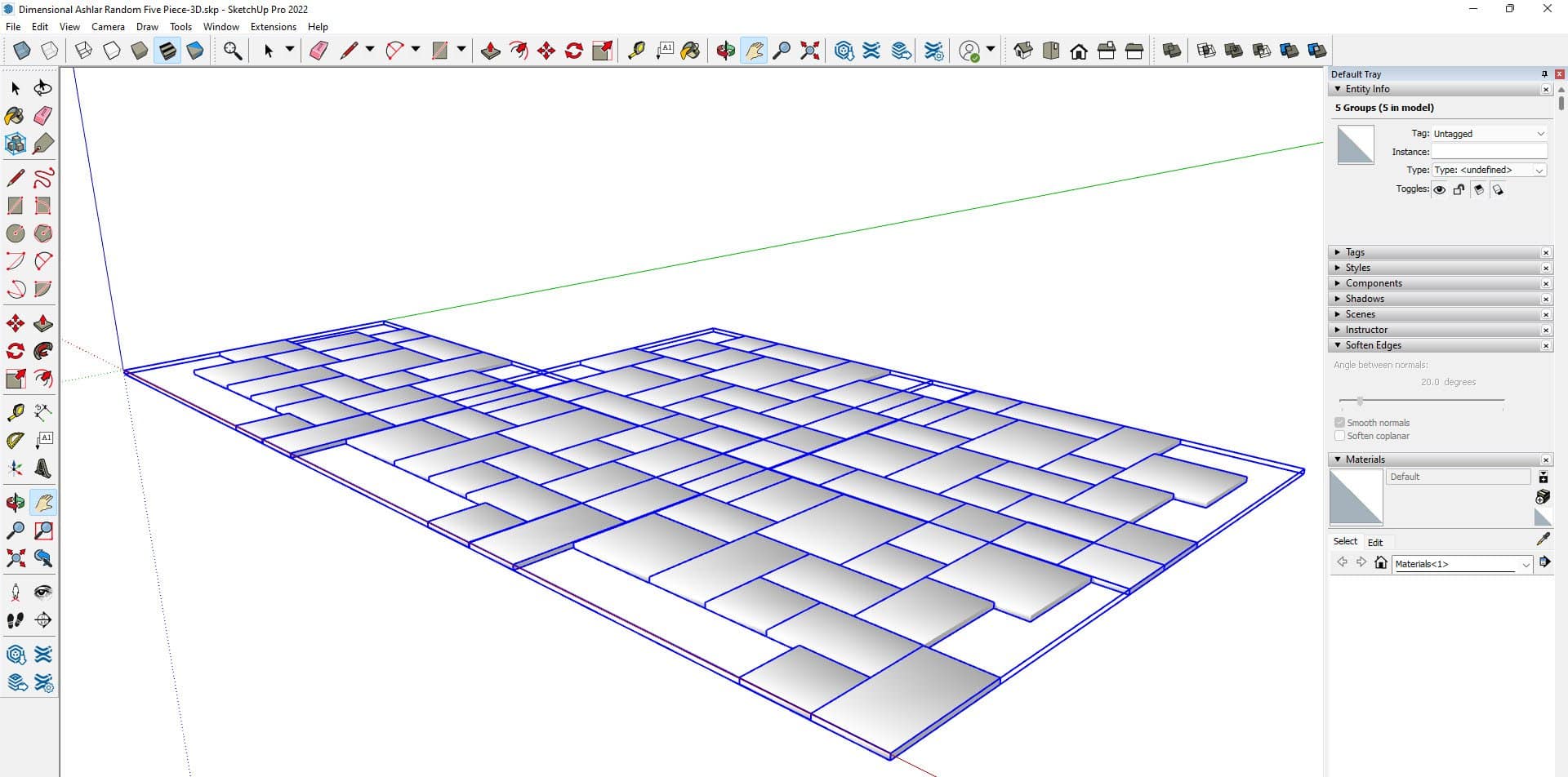
Task: Select the Tape Measure tool in top toolbar
Action: [x=636, y=51]
